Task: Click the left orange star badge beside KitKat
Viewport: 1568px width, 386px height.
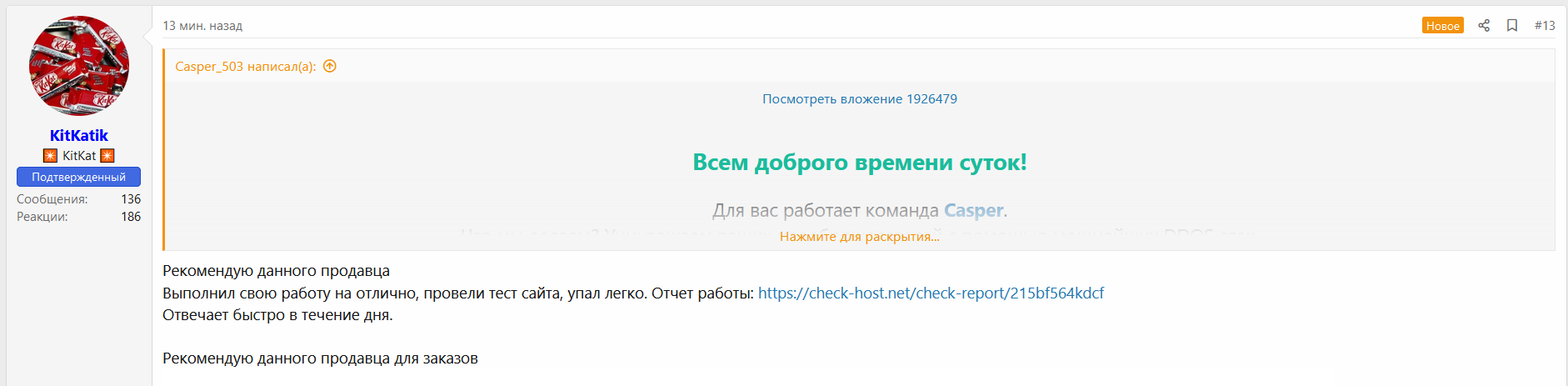Action: [x=50, y=156]
